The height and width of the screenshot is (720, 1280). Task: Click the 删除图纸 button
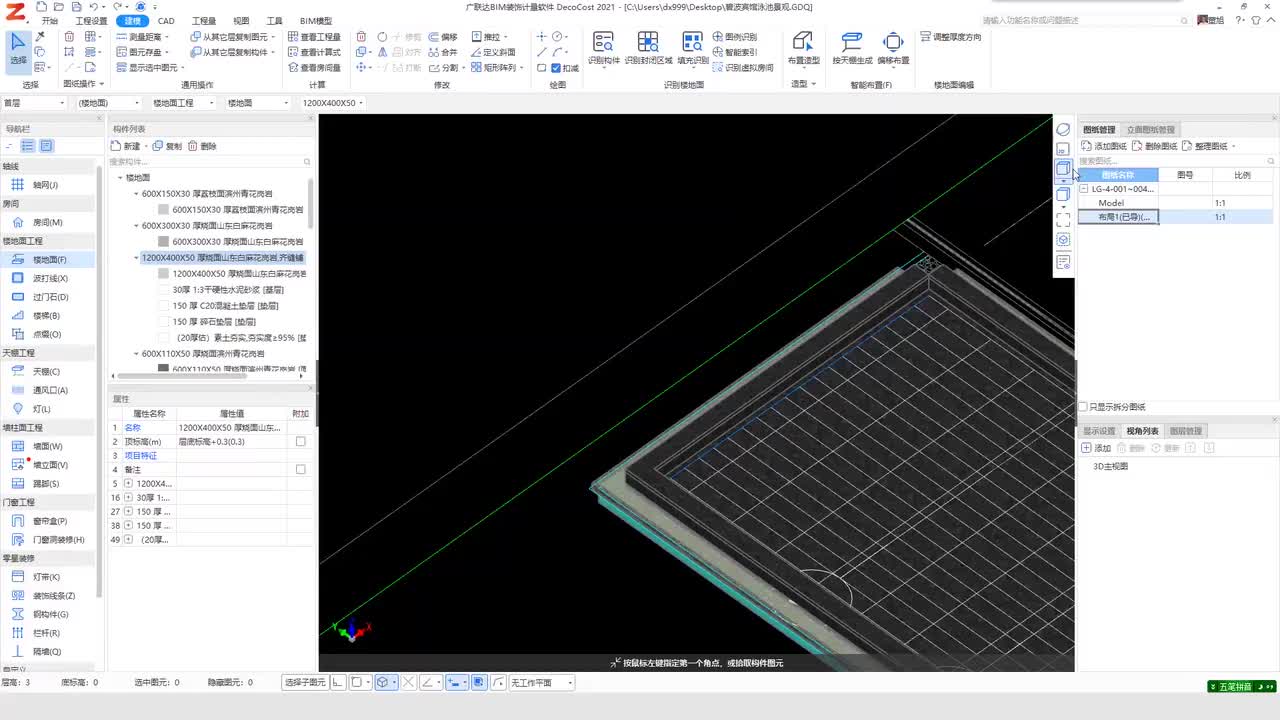(1155, 146)
